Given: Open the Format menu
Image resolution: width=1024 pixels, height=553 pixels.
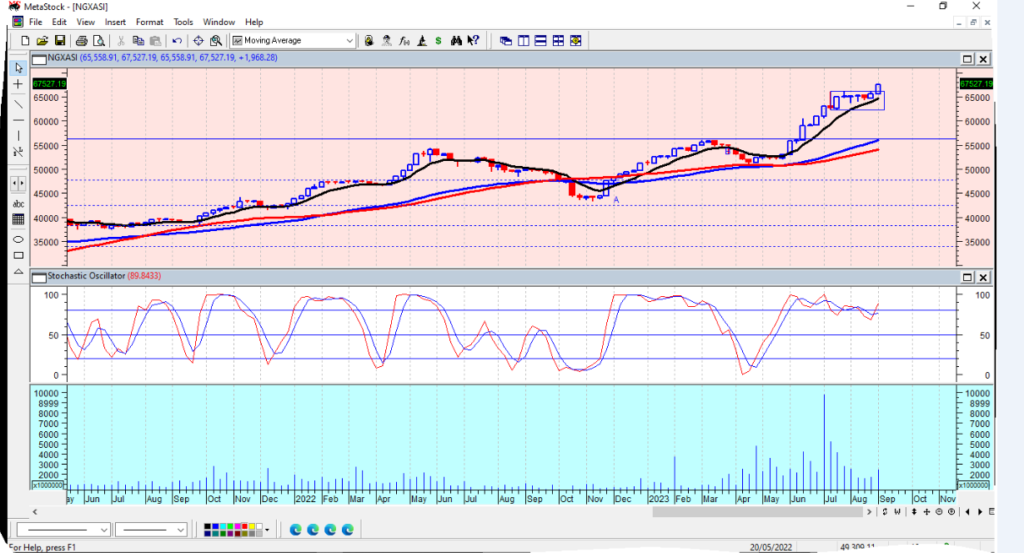Looking at the screenshot, I should tap(149, 21).
